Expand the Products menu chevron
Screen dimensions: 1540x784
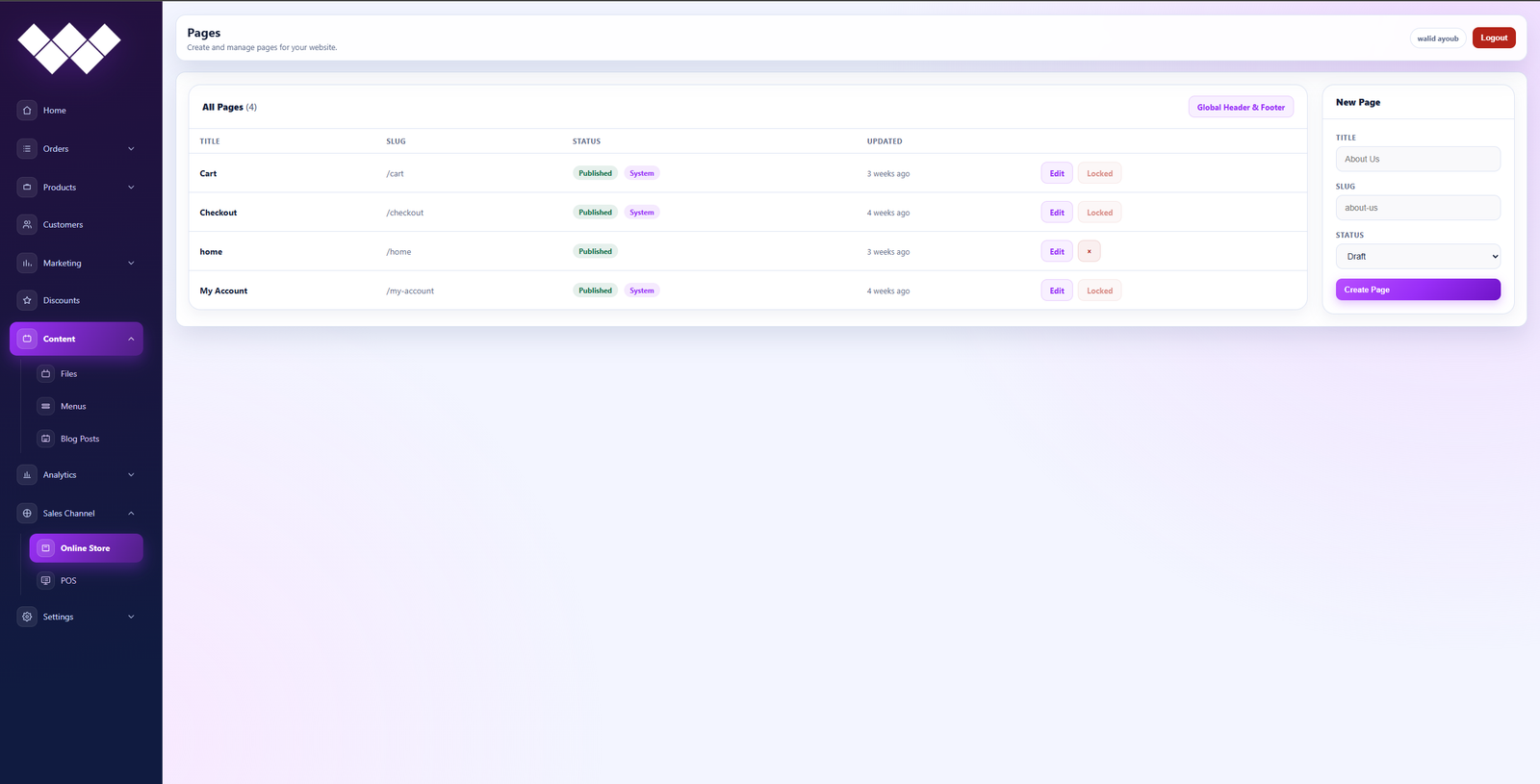(131, 188)
